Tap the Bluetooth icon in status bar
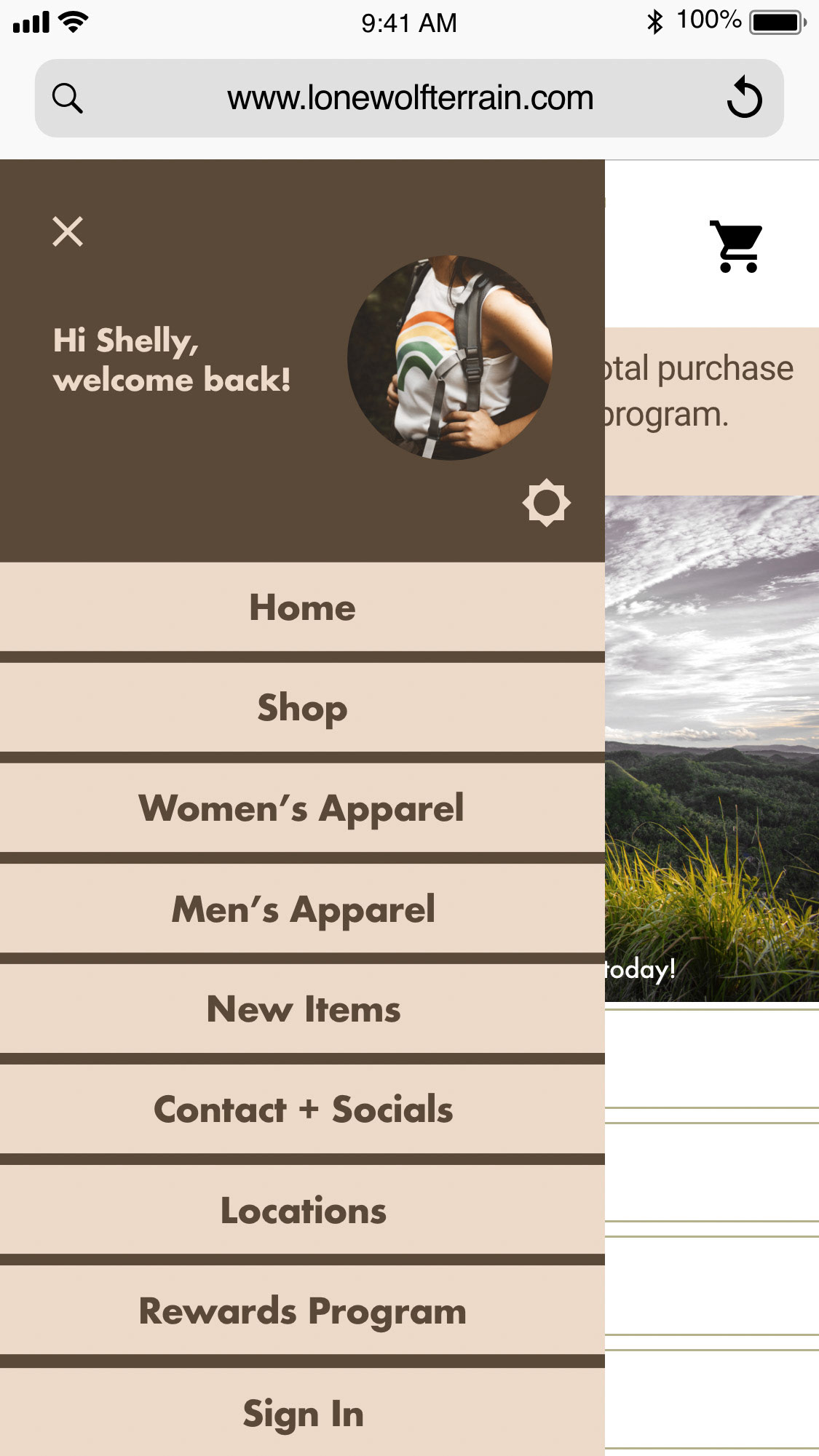819x1456 pixels. pos(654,22)
